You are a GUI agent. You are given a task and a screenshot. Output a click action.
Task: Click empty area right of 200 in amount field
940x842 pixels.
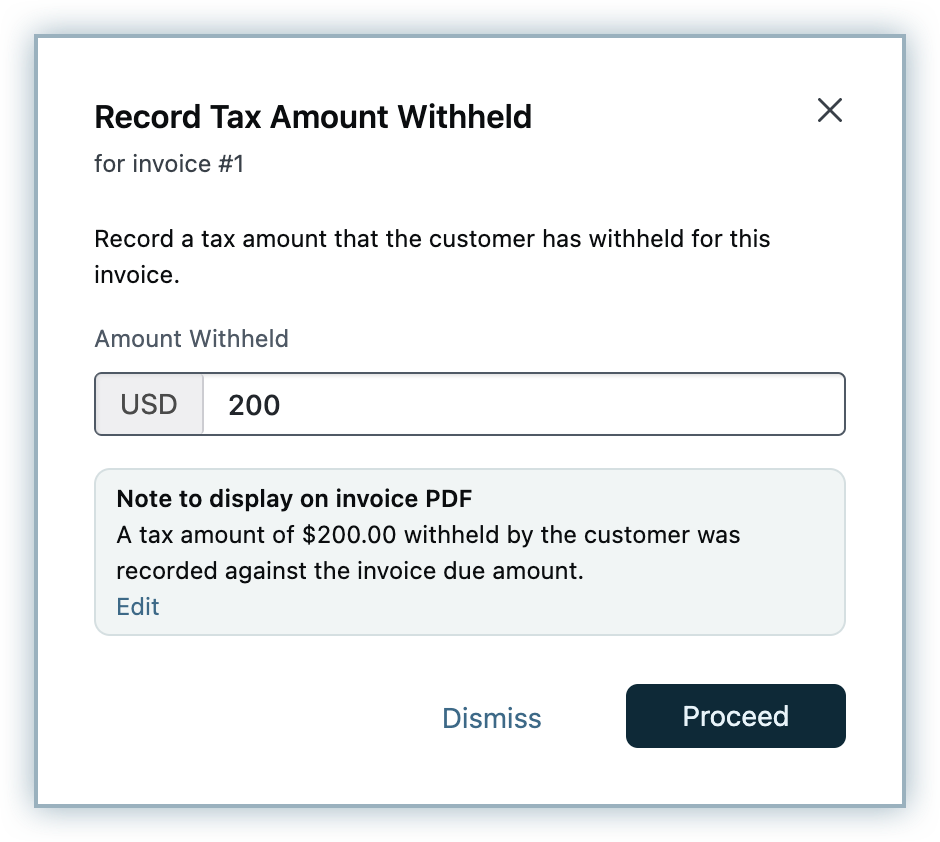[600, 405]
